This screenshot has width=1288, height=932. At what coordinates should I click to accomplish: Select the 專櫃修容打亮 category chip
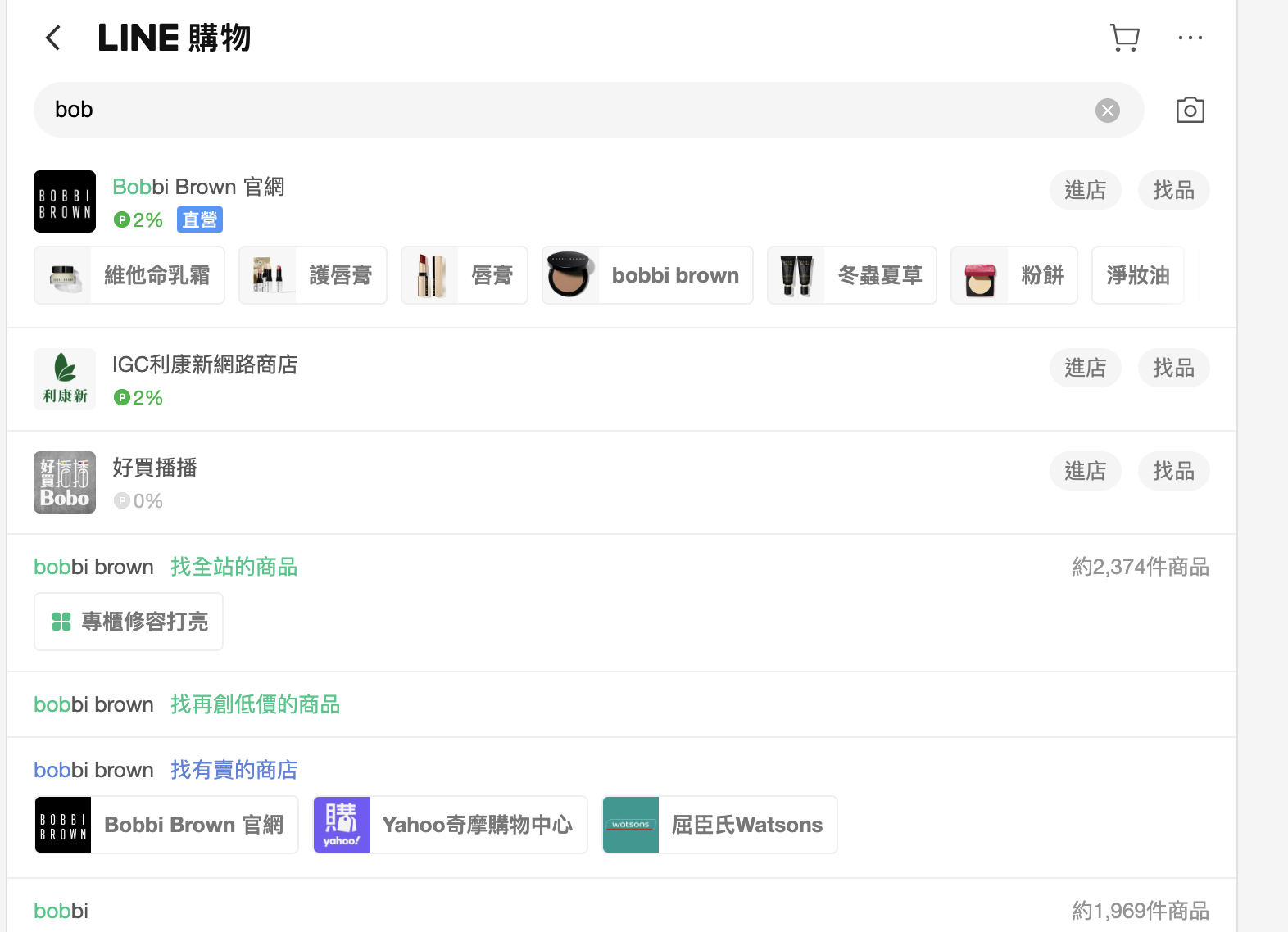pyautogui.click(x=129, y=622)
